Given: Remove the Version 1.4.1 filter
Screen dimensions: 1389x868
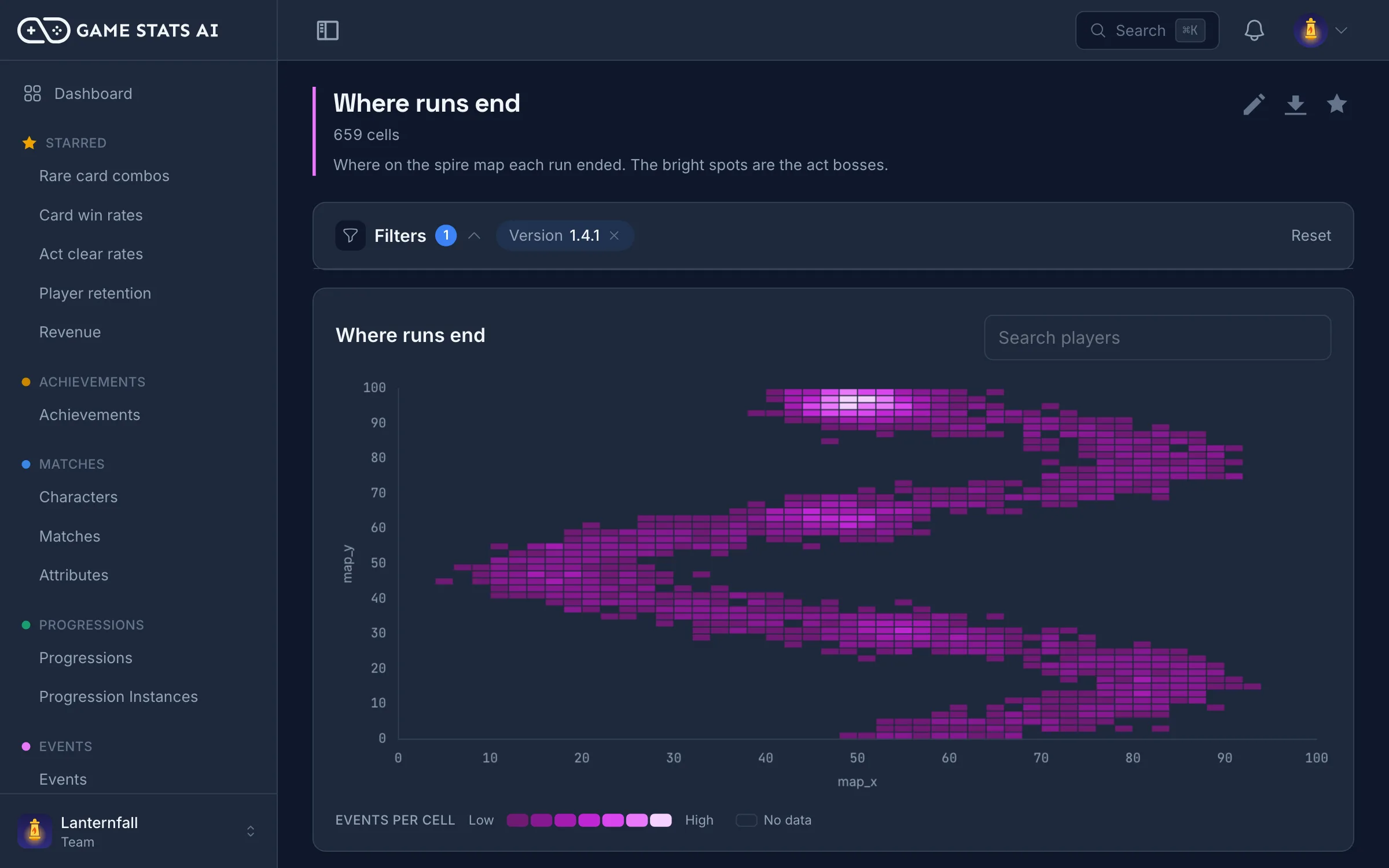Looking at the screenshot, I should (614, 236).
